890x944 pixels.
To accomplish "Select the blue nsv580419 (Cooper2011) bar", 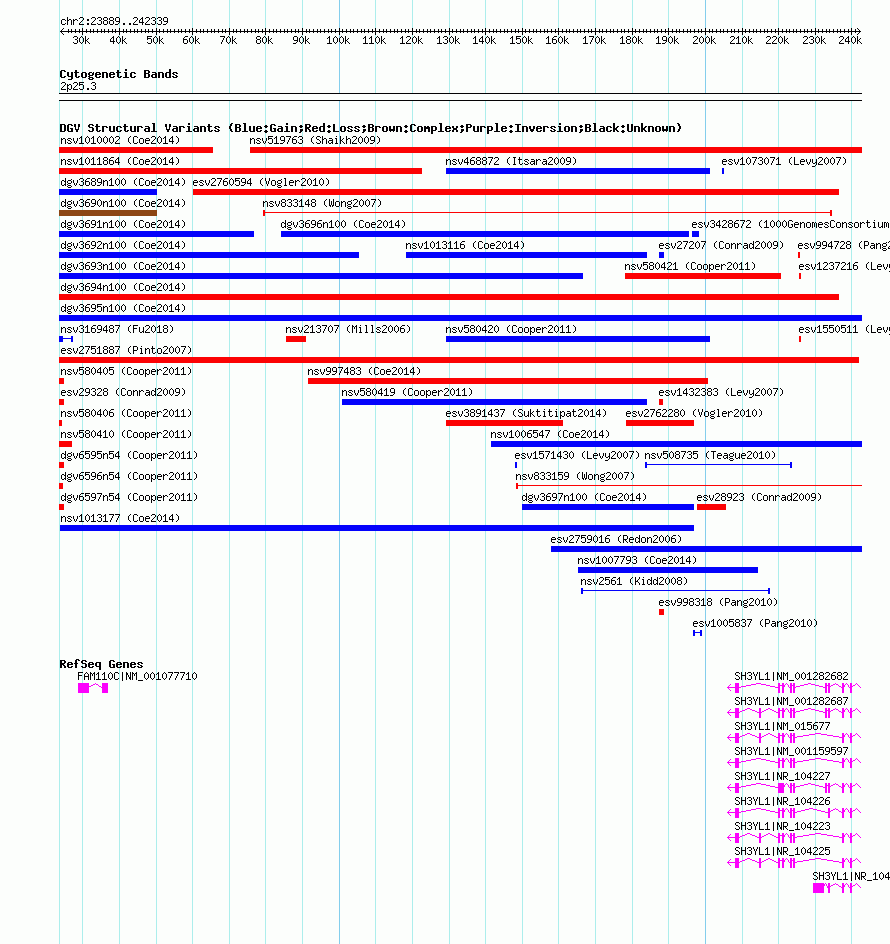I will pyautogui.click(x=494, y=402).
